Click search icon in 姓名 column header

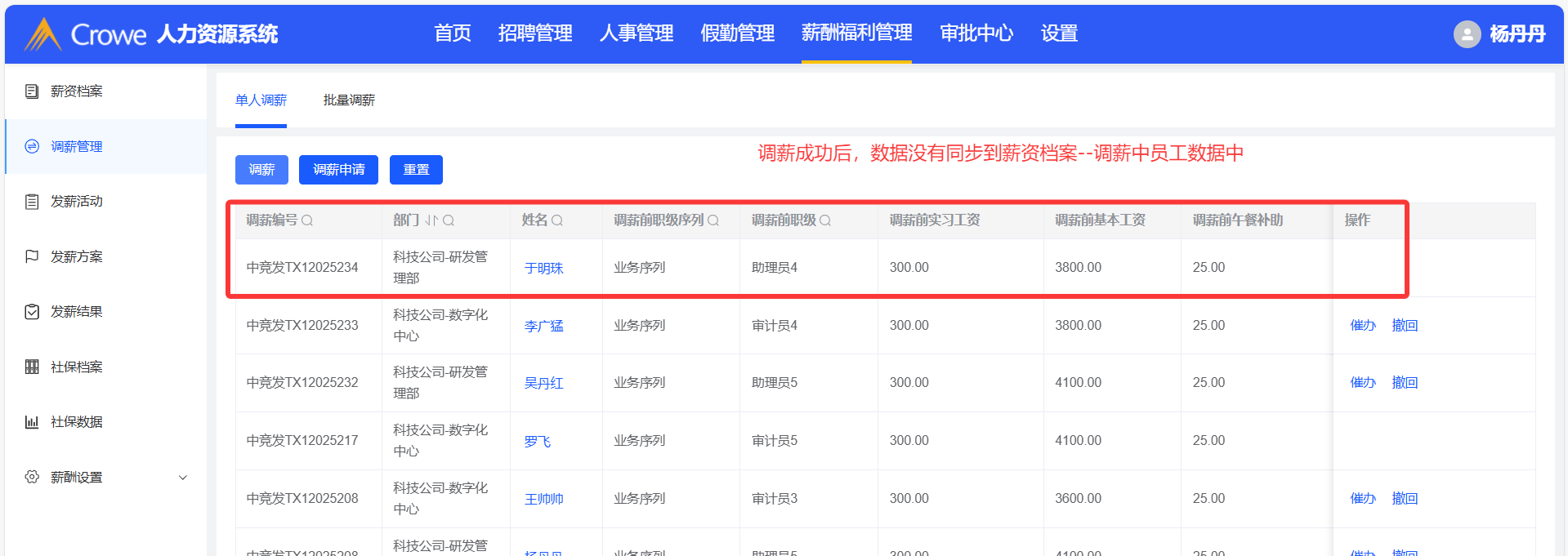coord(557,220)
